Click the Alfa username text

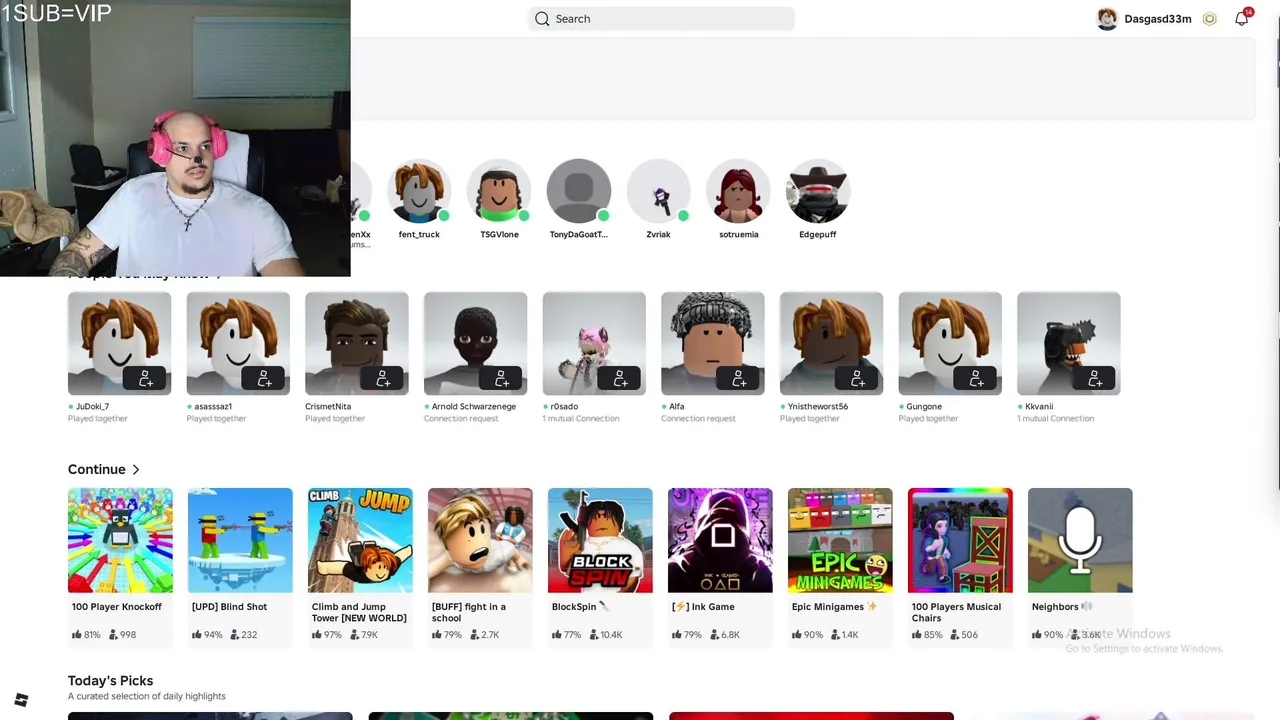pos(677,407)
